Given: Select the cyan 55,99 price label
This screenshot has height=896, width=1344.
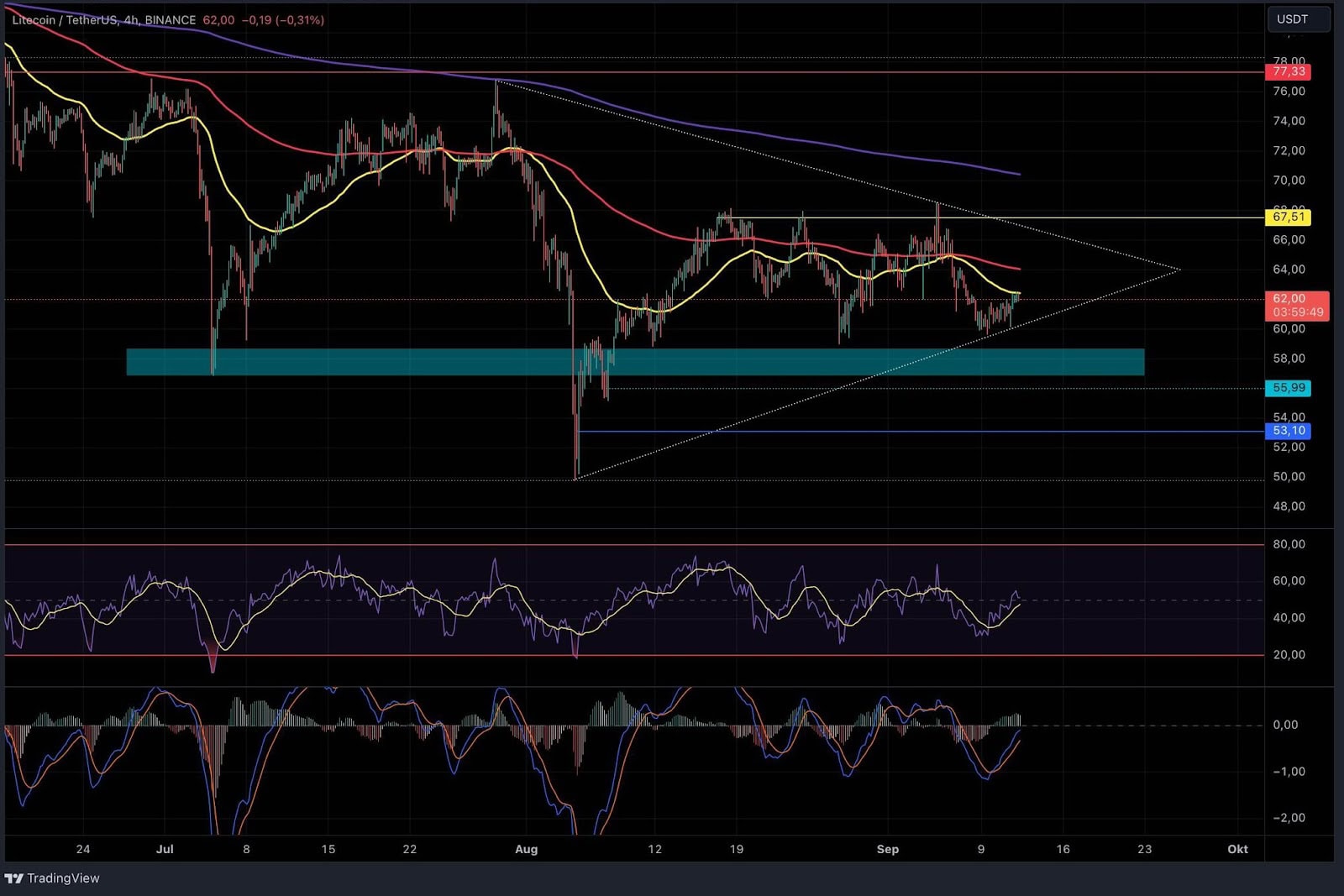Looking at the screenshot, I should point(1288,388).
